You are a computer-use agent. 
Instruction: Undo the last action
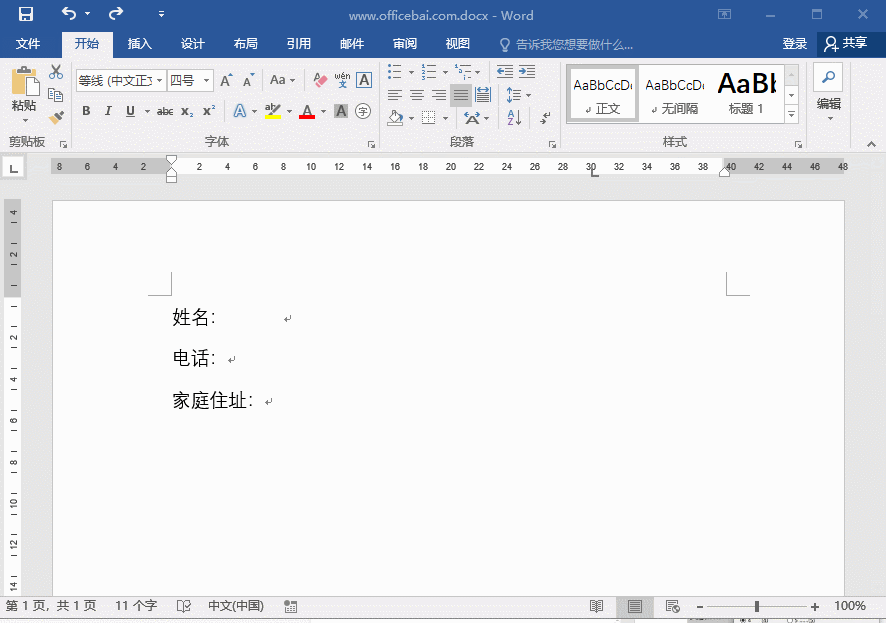pyautogui.click(x=69, y=13)
